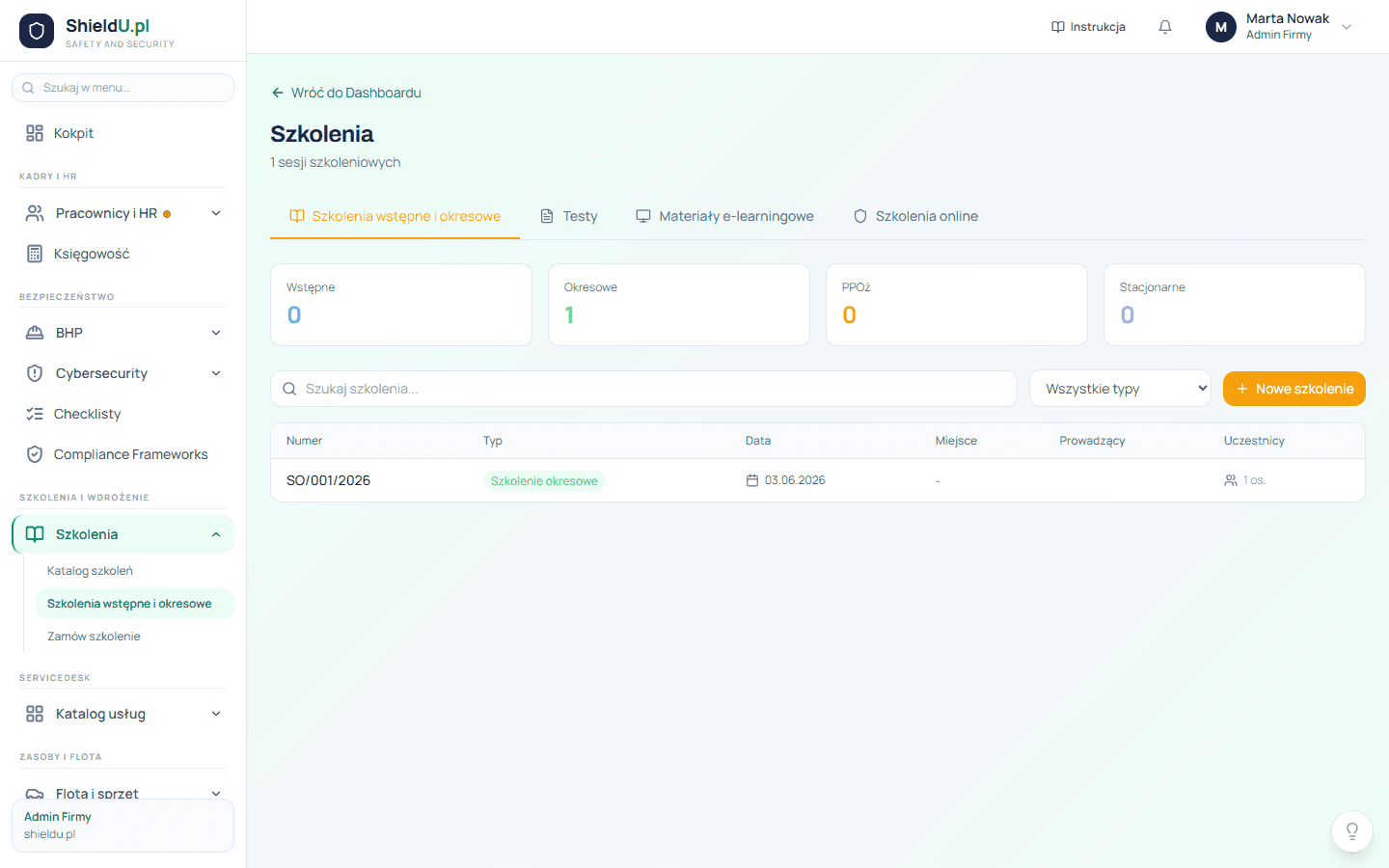Click the Compliance Frameworks shield check icon

pyautogui.click(x=35, y=454)
